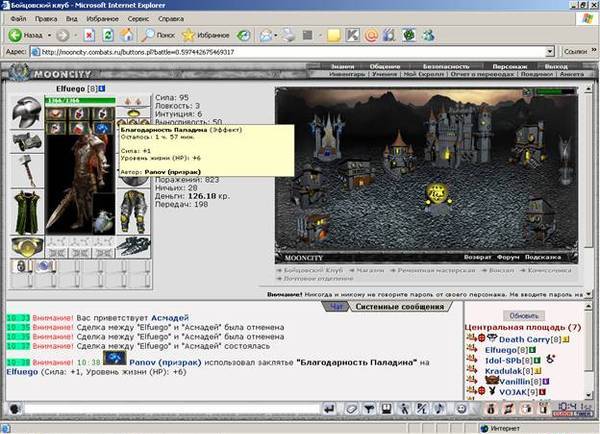Expand the address bar dropdown
This screenshot has height=434, width=600.
coord(550,52)
